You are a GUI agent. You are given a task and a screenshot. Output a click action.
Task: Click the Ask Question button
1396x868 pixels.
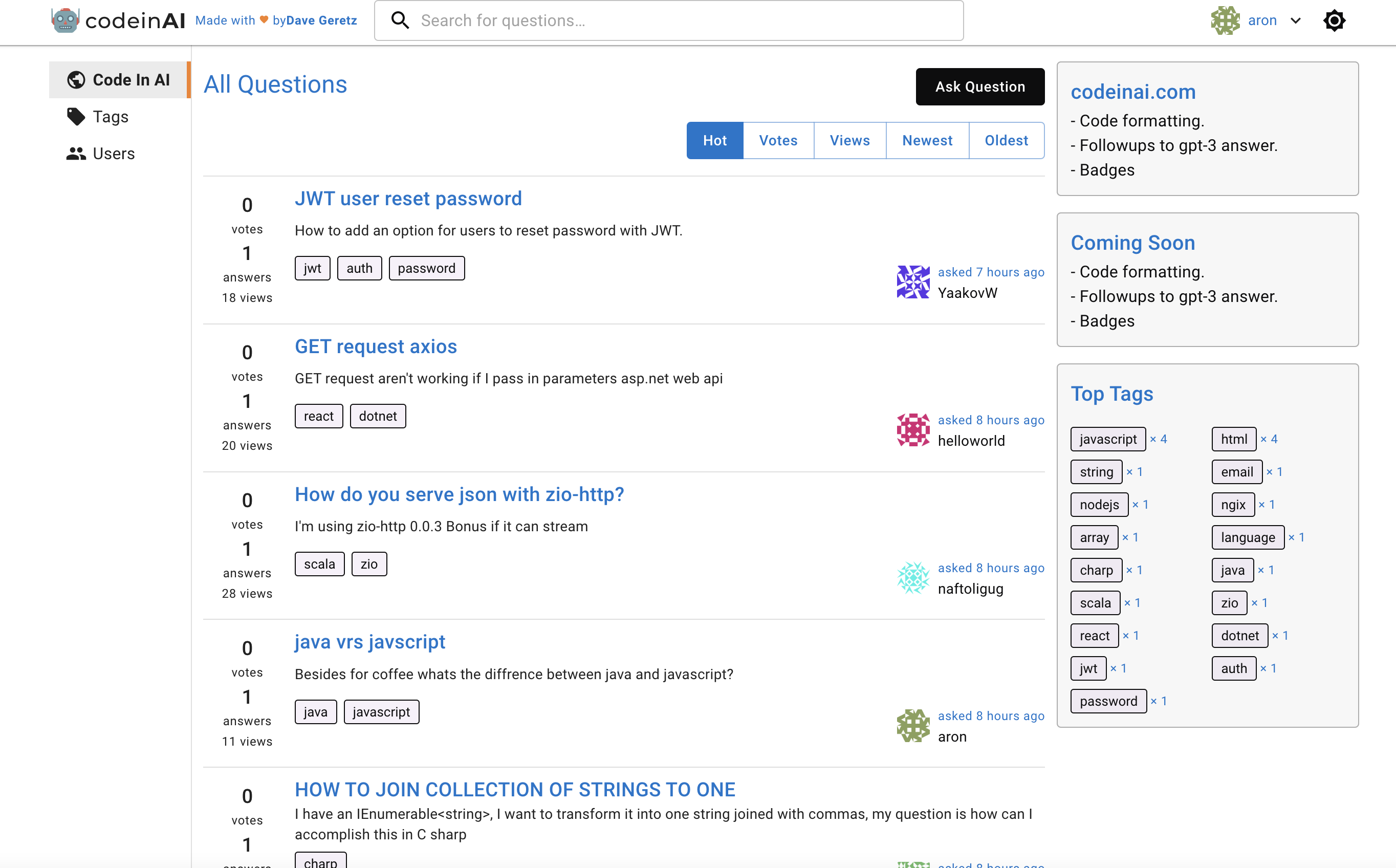980,86
